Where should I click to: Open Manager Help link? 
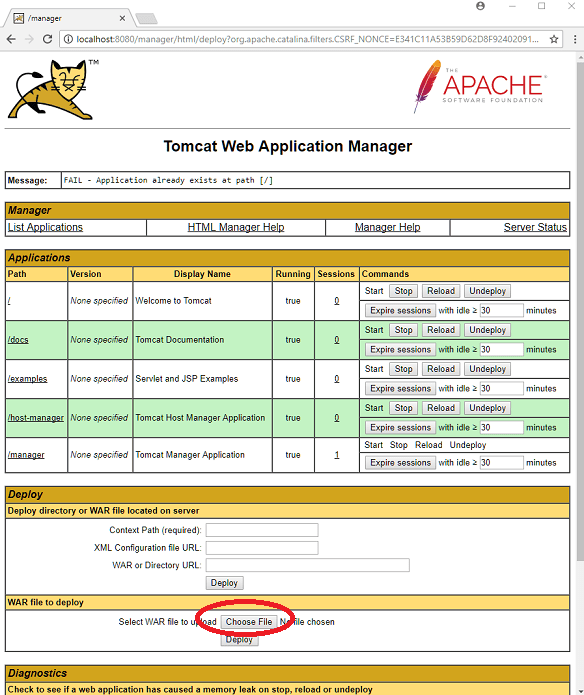pos(387,227)
